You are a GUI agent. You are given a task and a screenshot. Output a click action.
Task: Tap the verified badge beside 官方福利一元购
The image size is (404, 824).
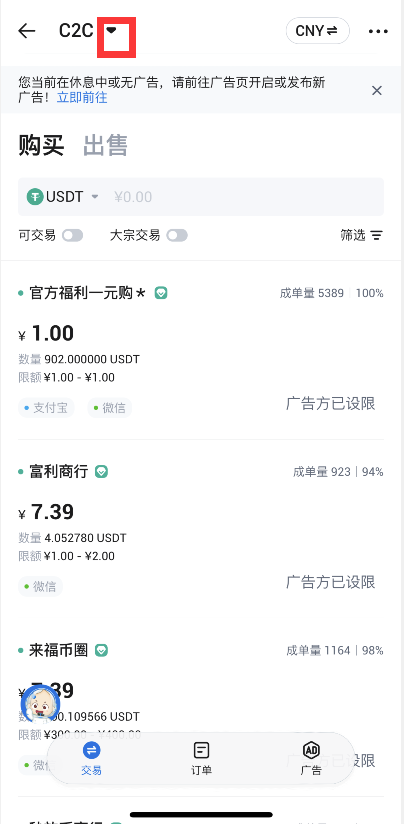[161, 293]
